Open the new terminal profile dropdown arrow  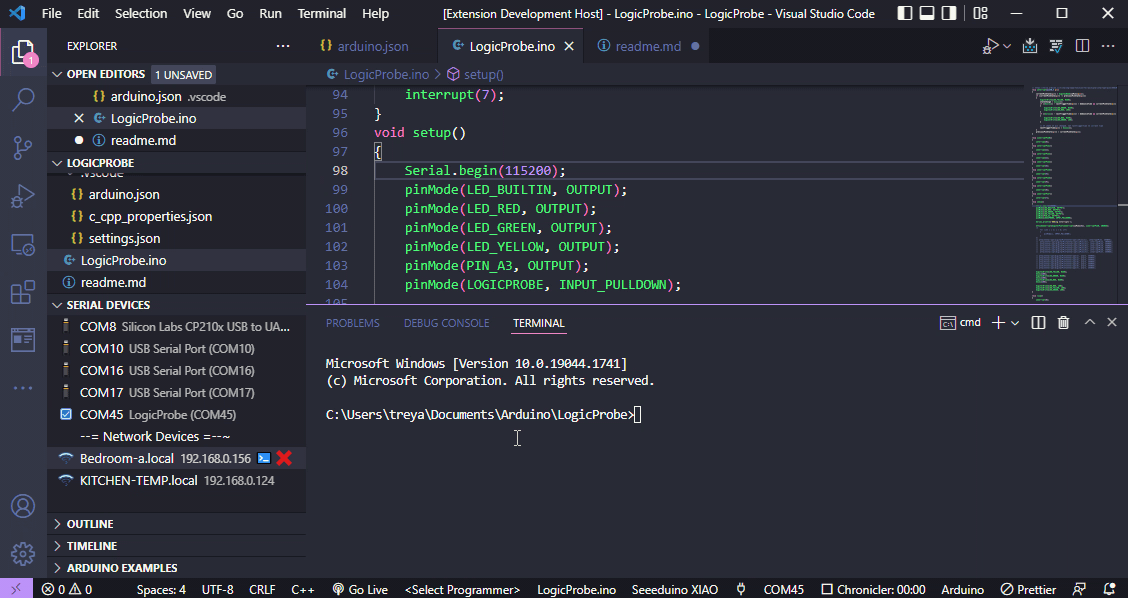[1015, 323]
